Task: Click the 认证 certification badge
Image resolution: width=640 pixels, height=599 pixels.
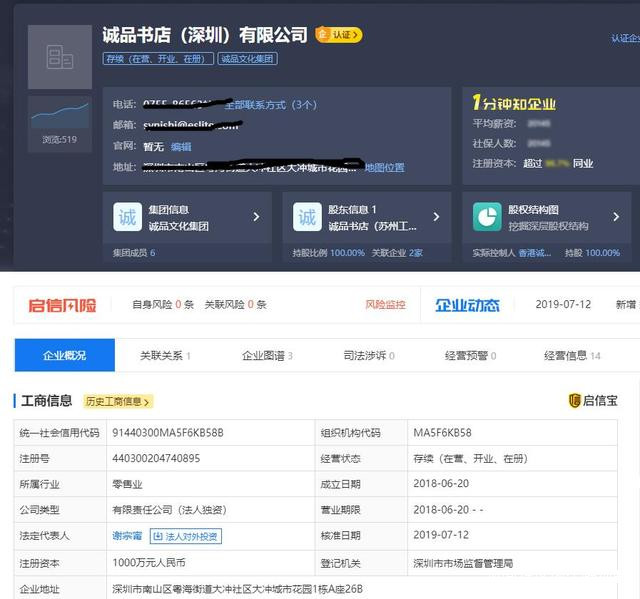Action: (339, 35)
